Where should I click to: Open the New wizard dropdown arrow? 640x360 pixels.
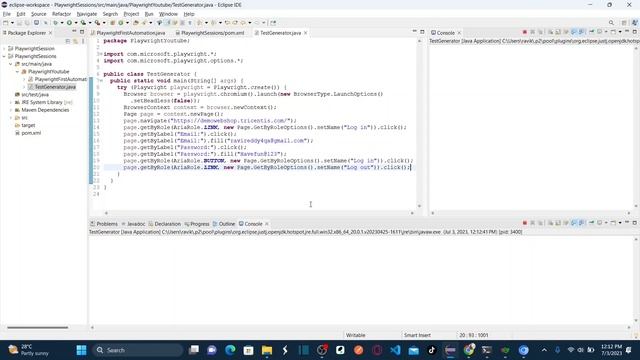tap(12, 23)
